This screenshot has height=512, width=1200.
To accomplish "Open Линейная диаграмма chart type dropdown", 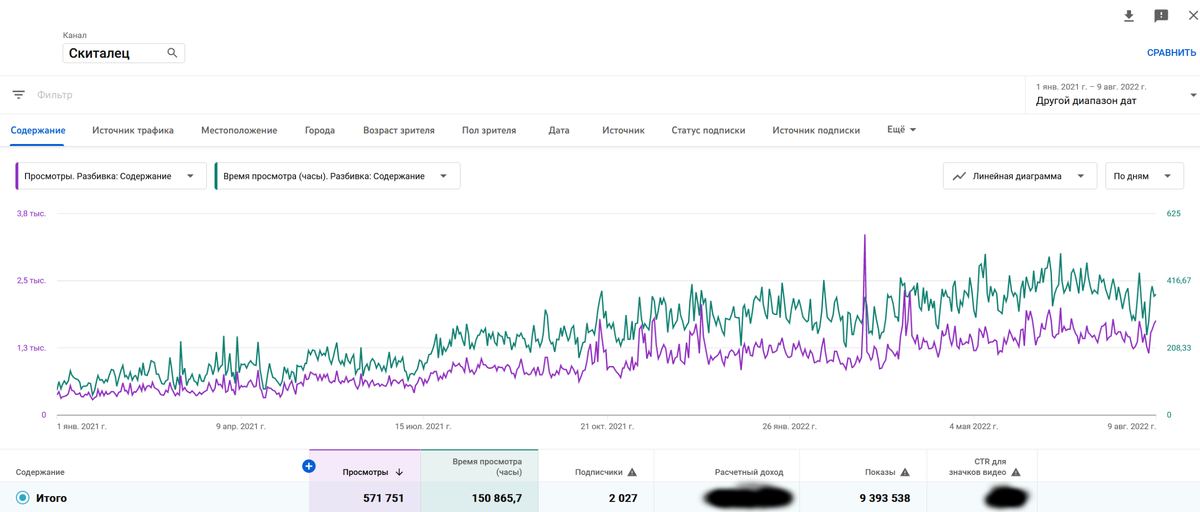I will click(x=1020, y=176).
